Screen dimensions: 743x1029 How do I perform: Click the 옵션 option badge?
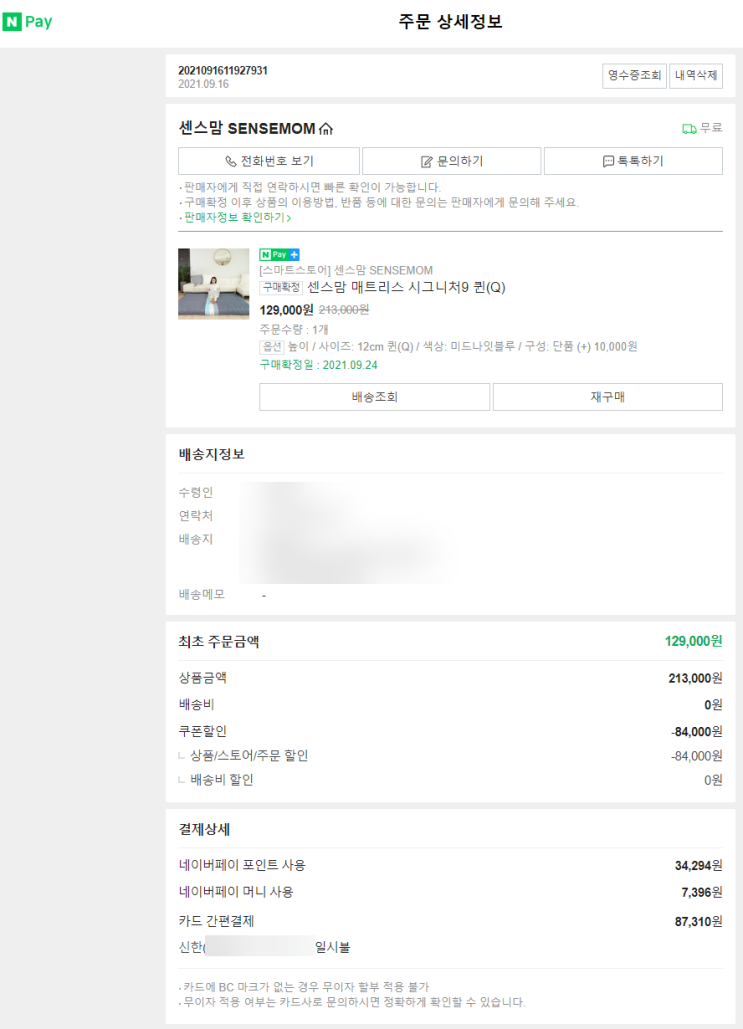pyautogui.click(x=271, y=346)
